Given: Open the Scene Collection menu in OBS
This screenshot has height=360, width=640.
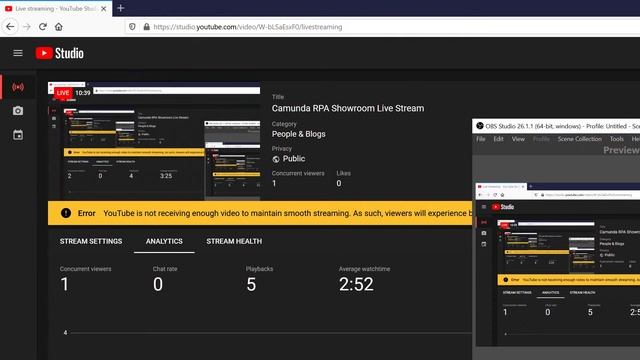Looking at the screenshot, I should click(x=580, y=139).
